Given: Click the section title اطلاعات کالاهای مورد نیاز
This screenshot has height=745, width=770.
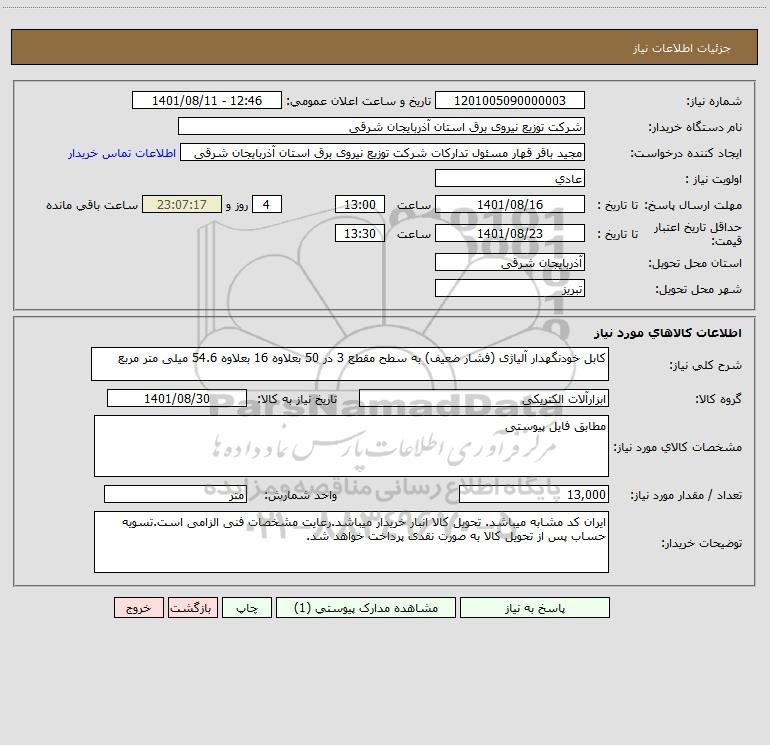Looking at the screenshot, I should click(667, 332).
